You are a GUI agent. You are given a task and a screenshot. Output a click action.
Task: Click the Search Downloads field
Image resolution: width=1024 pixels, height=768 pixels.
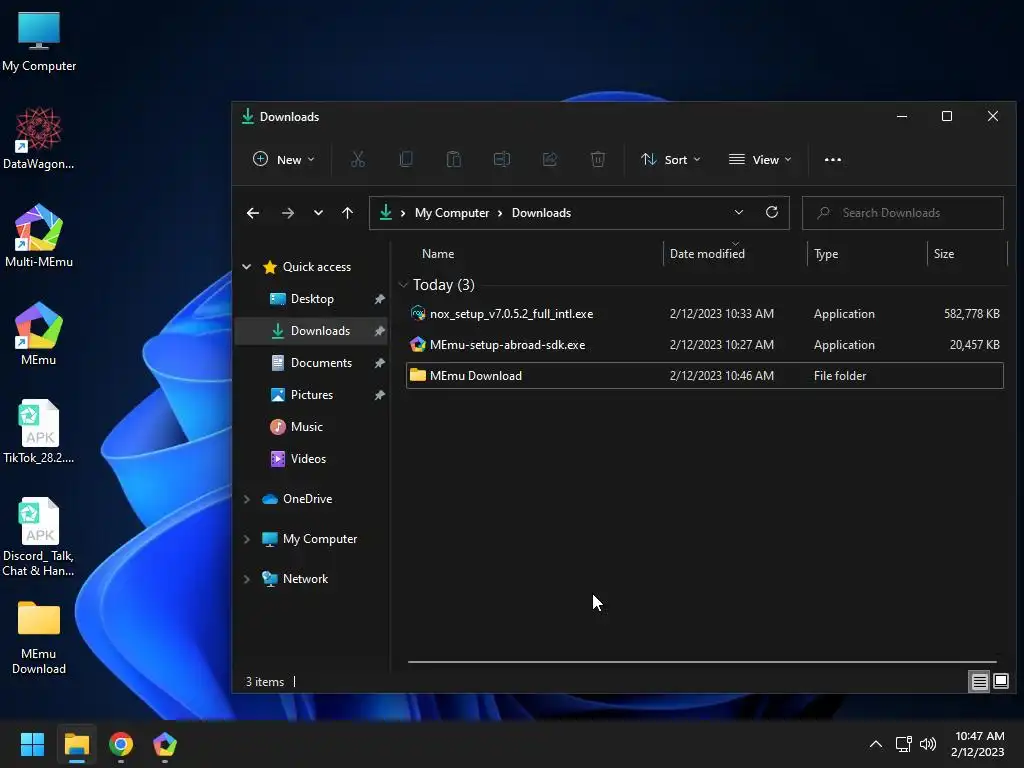903,213
